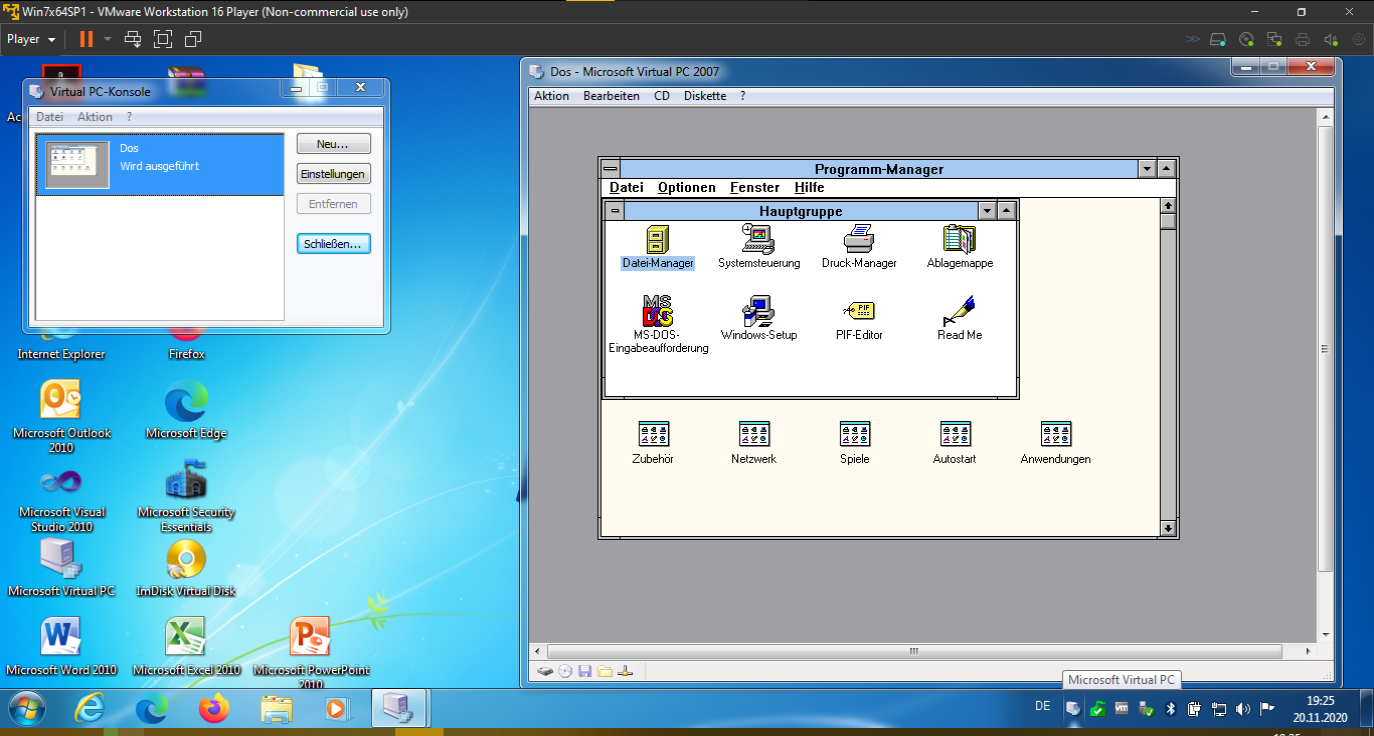Click volume speaker icon in system tray
Image resolution: width=1374 pixels, height=736 pixels.
(1243, 709)
